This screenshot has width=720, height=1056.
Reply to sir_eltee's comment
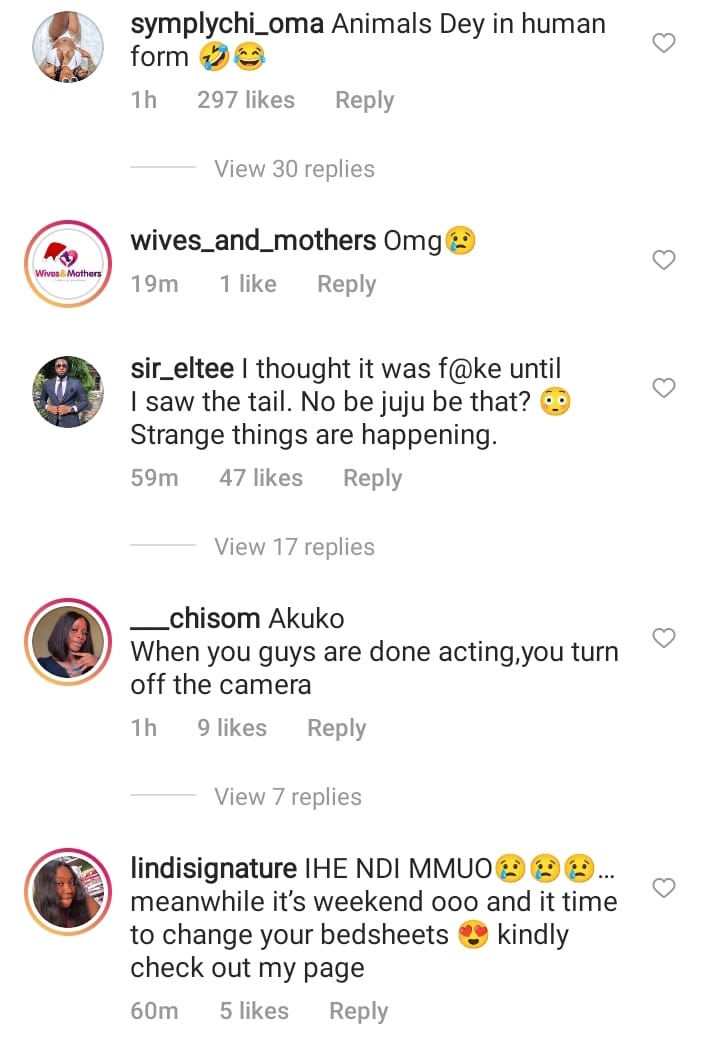pyautogui.click(x=372, y=478)
